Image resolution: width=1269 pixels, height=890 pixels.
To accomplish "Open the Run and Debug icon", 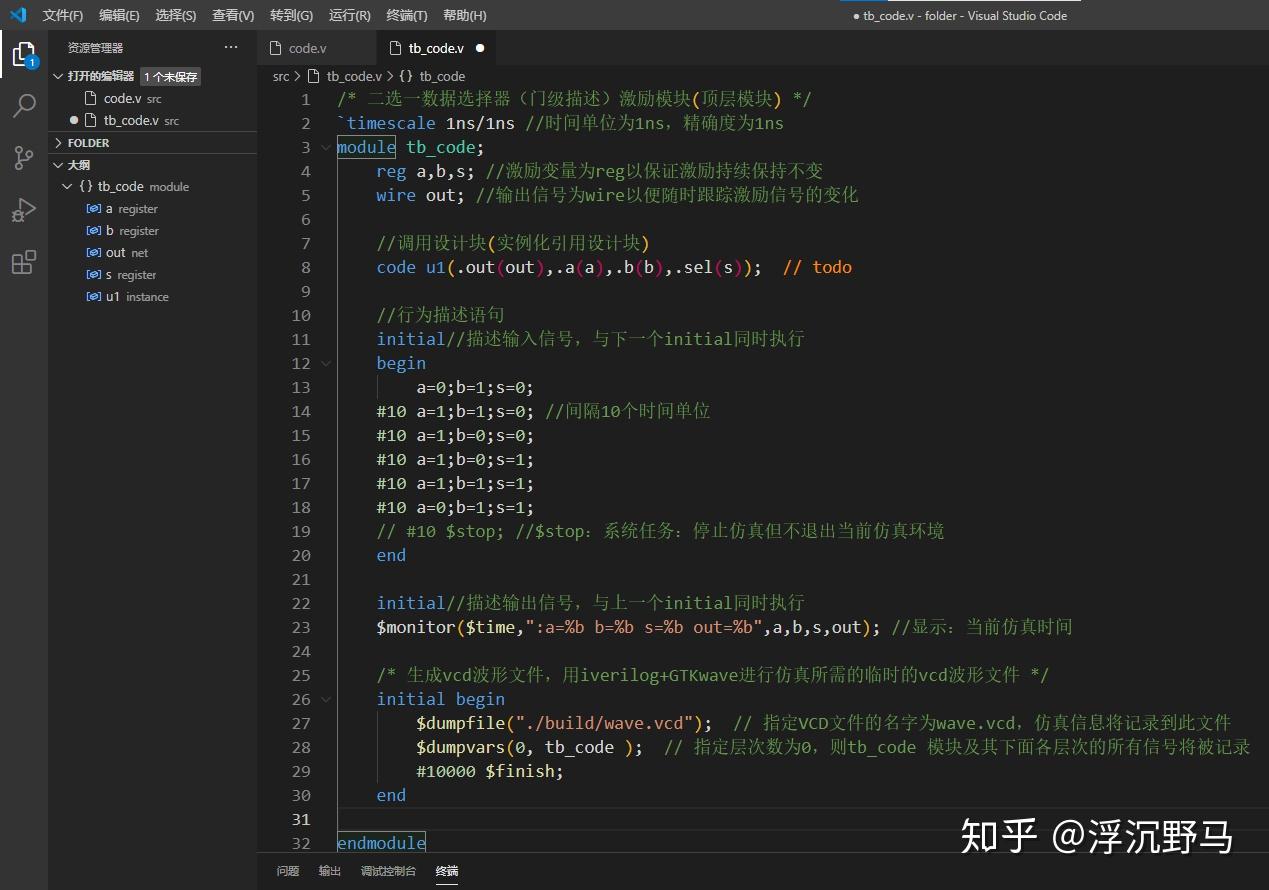I will click(x=24, y=210).
